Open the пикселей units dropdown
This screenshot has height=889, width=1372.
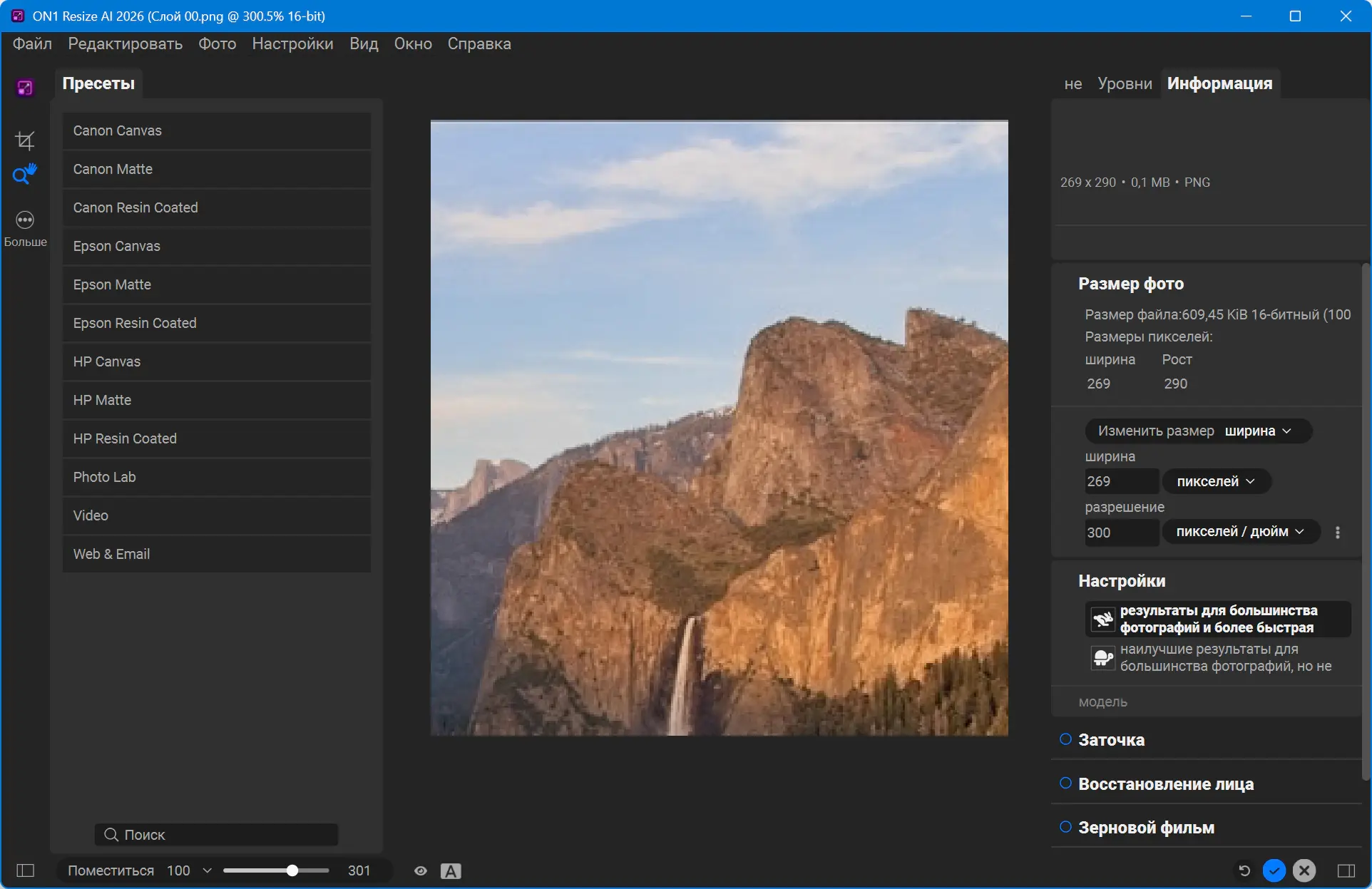tap(1216, 481)
